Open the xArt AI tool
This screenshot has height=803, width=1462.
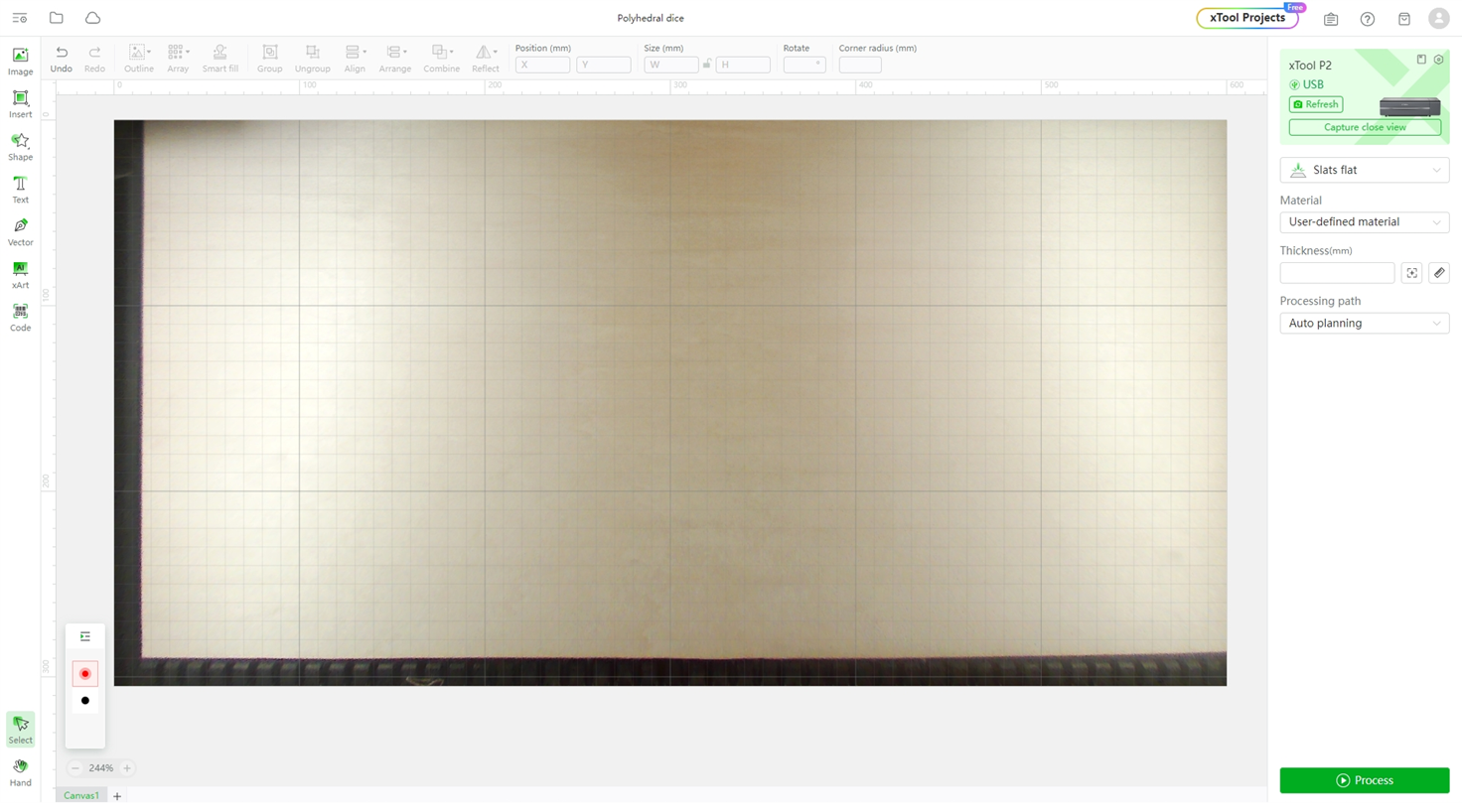20,275
